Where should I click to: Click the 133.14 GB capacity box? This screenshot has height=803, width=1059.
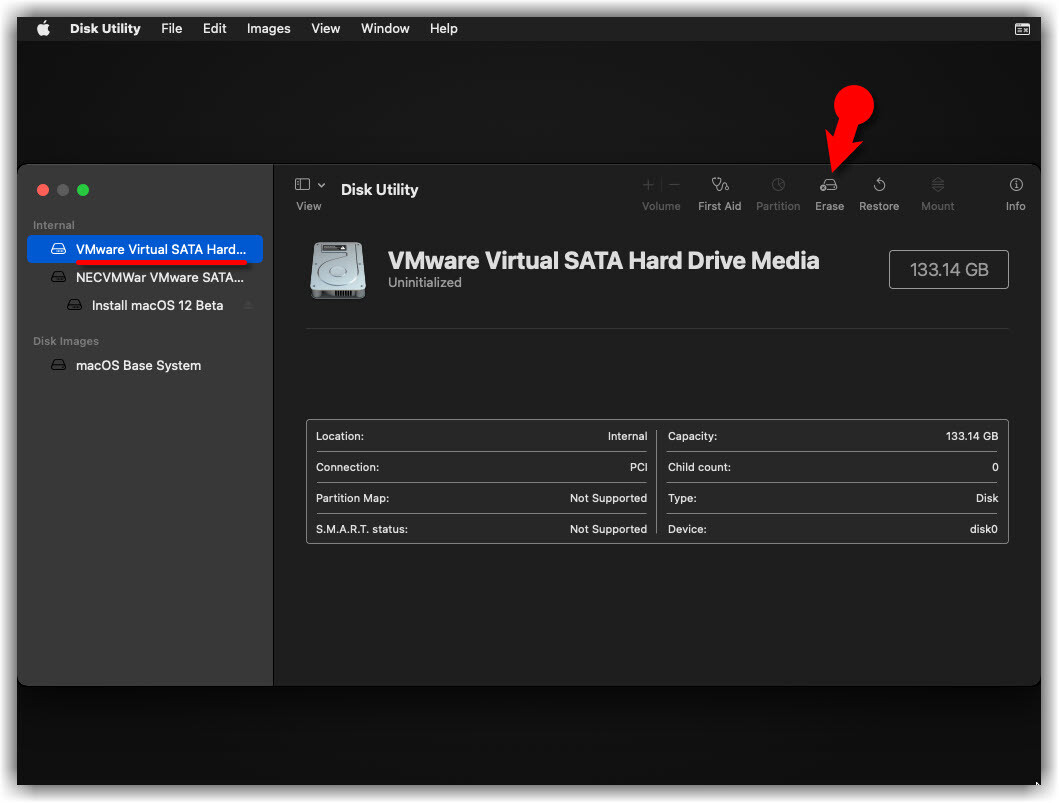point(948,269)
